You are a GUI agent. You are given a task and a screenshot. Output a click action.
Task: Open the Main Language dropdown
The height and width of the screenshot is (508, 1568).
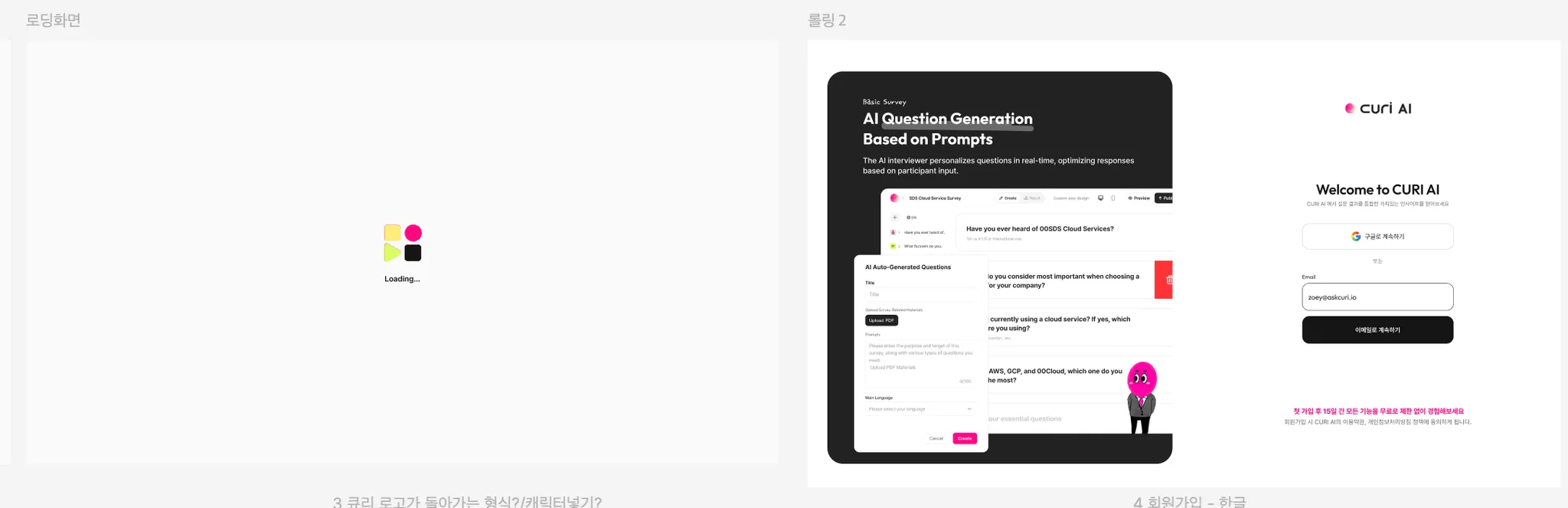pos(920,409)
